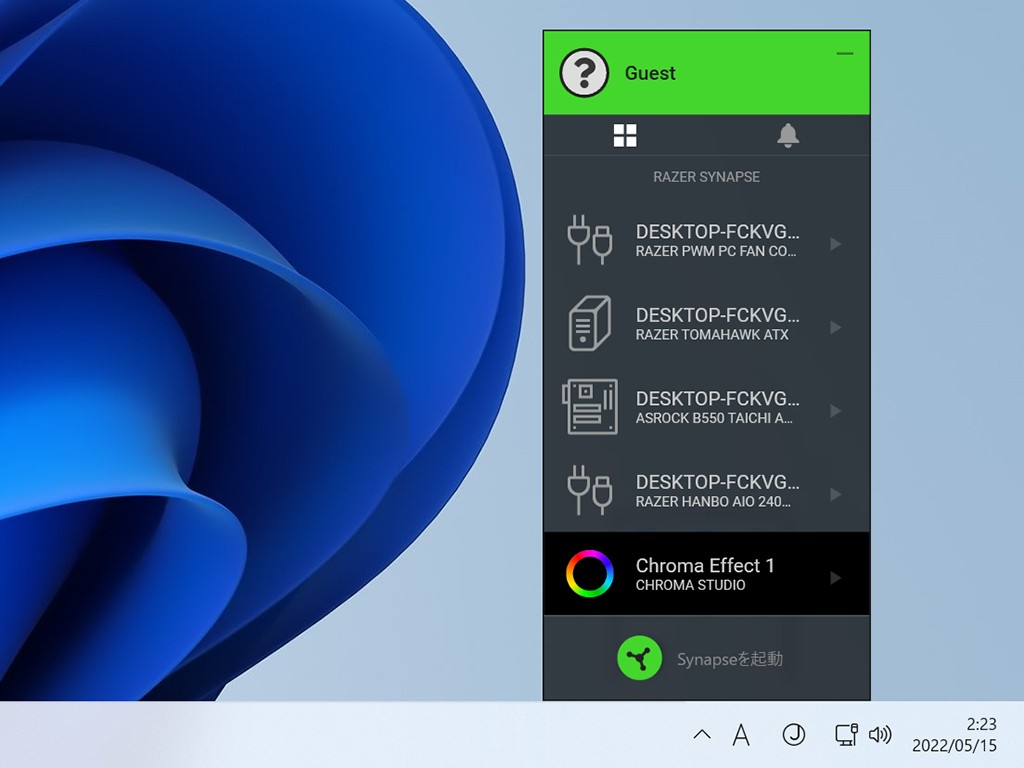Launch Synapse via the Synapseを起動 label
The width and height of the screenshot is (1024, 768).
click(730, 660)
